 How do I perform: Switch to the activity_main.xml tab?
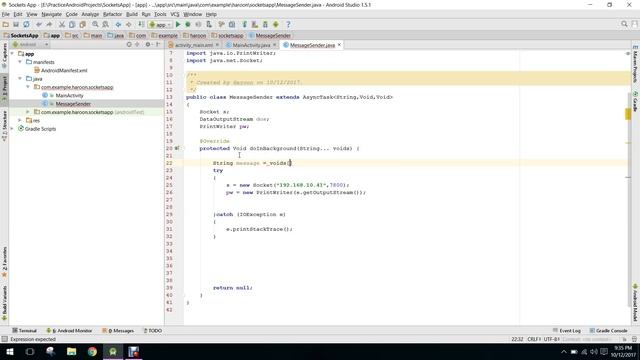[193, 45]
